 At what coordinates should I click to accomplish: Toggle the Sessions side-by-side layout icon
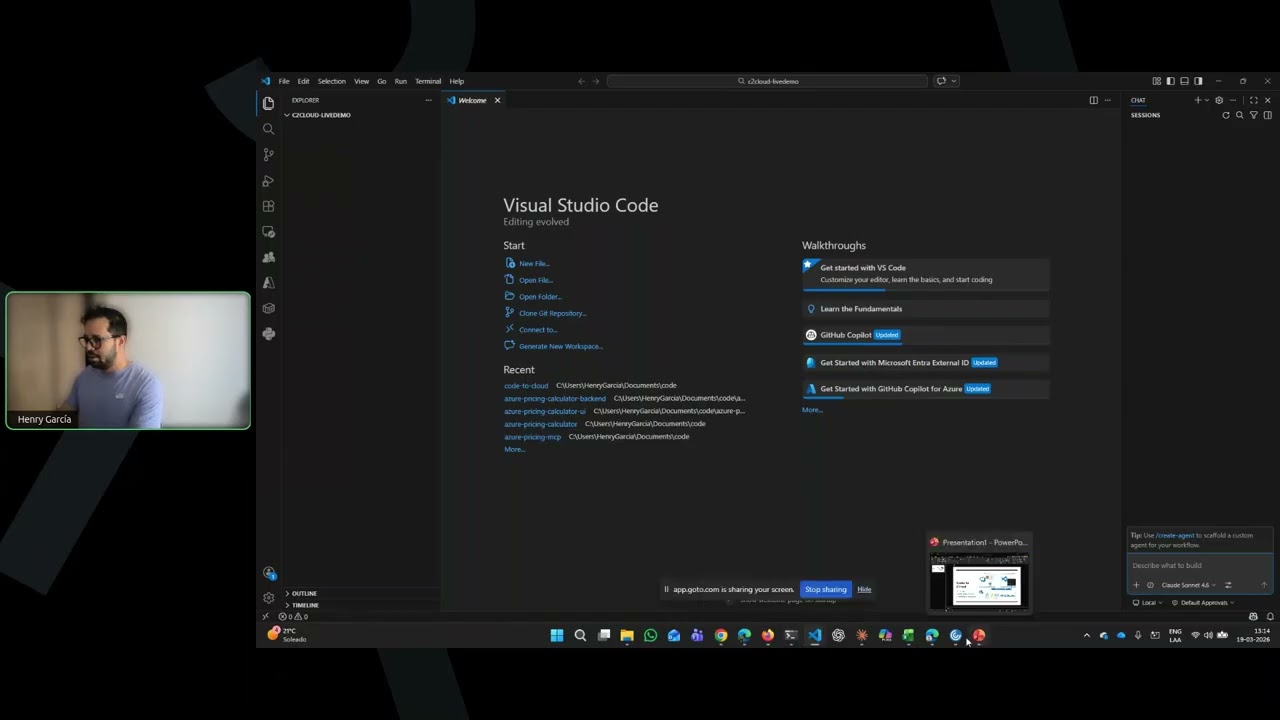(x=1268, y=115)
